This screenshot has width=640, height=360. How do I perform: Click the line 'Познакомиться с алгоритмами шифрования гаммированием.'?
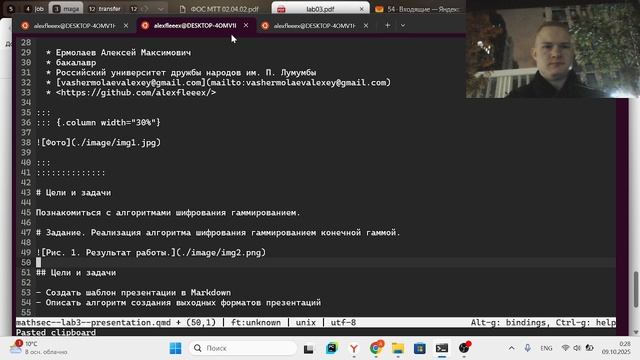[x=168, y=213]
